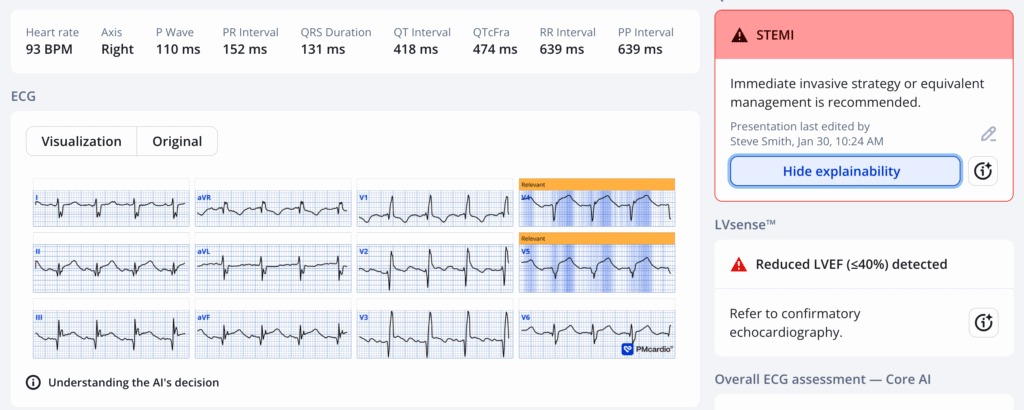This screenshot has width=1024, height=410.
Task: Select the lead aVF ECG strip
Action: click(273, 335)
